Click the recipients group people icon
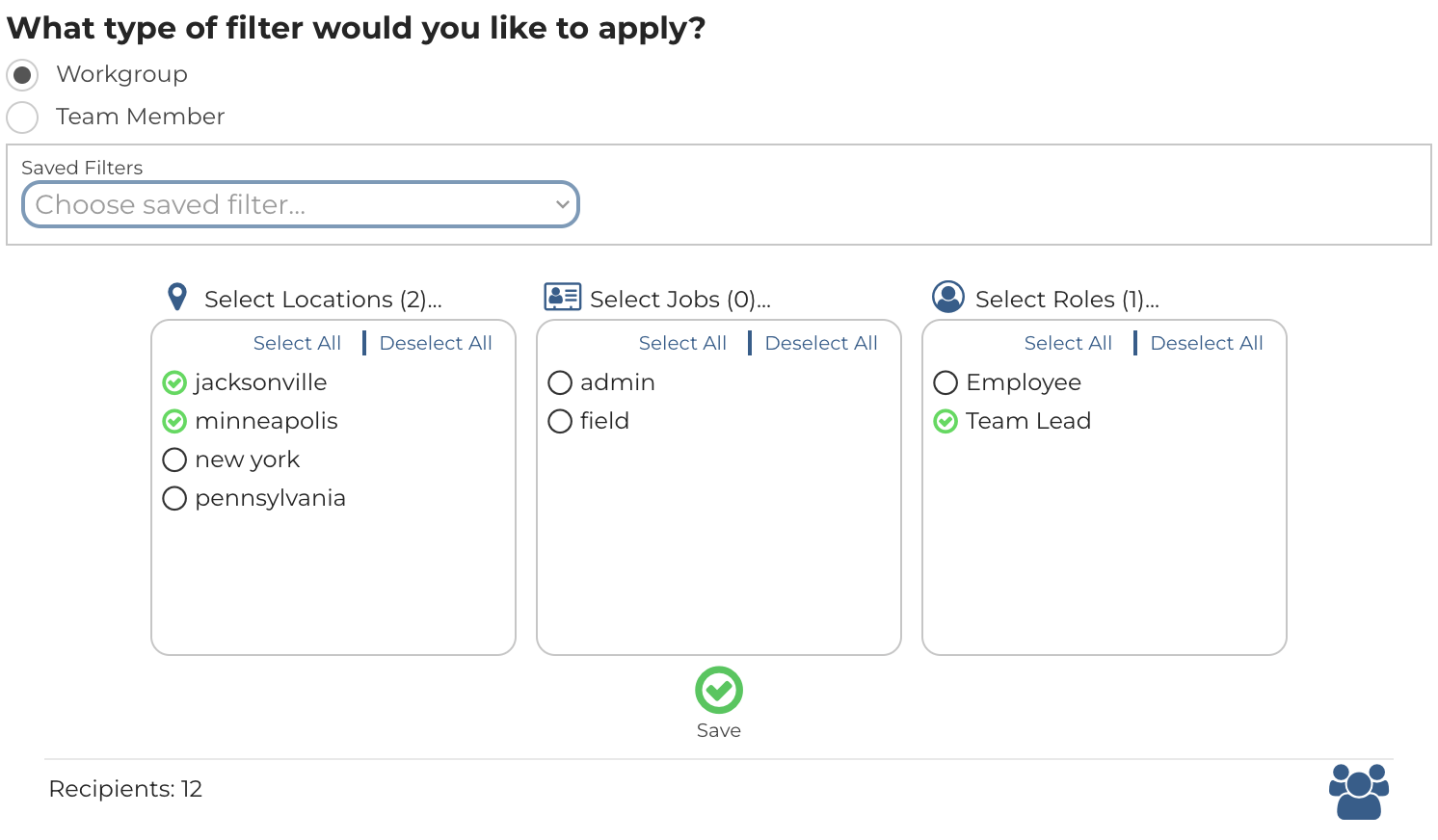Image resolution: width=1438 pixels, height=840 pixels. coord(1358,791)
